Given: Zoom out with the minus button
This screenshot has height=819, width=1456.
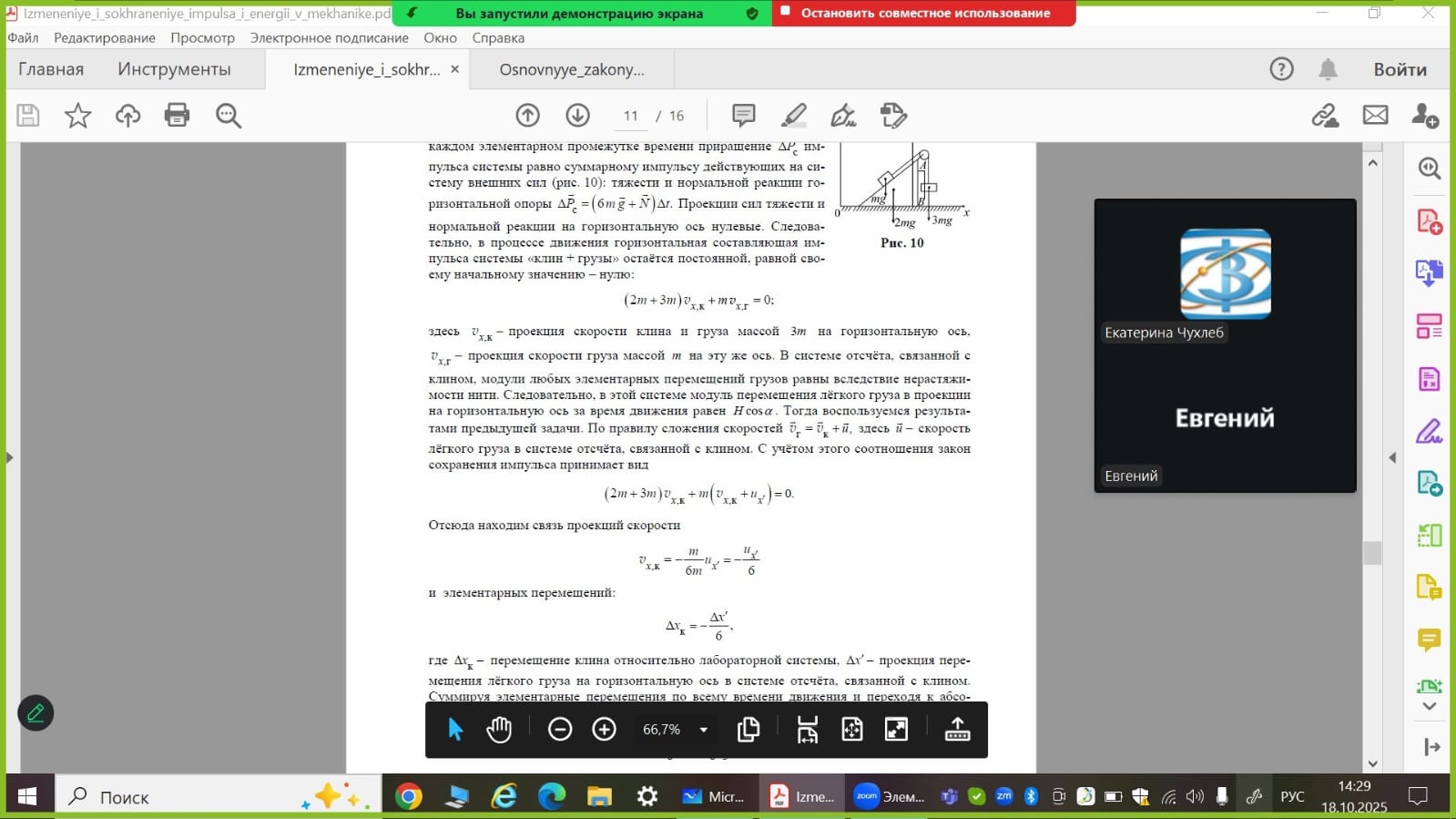Looking at the screenshot, I should (560, 730).
